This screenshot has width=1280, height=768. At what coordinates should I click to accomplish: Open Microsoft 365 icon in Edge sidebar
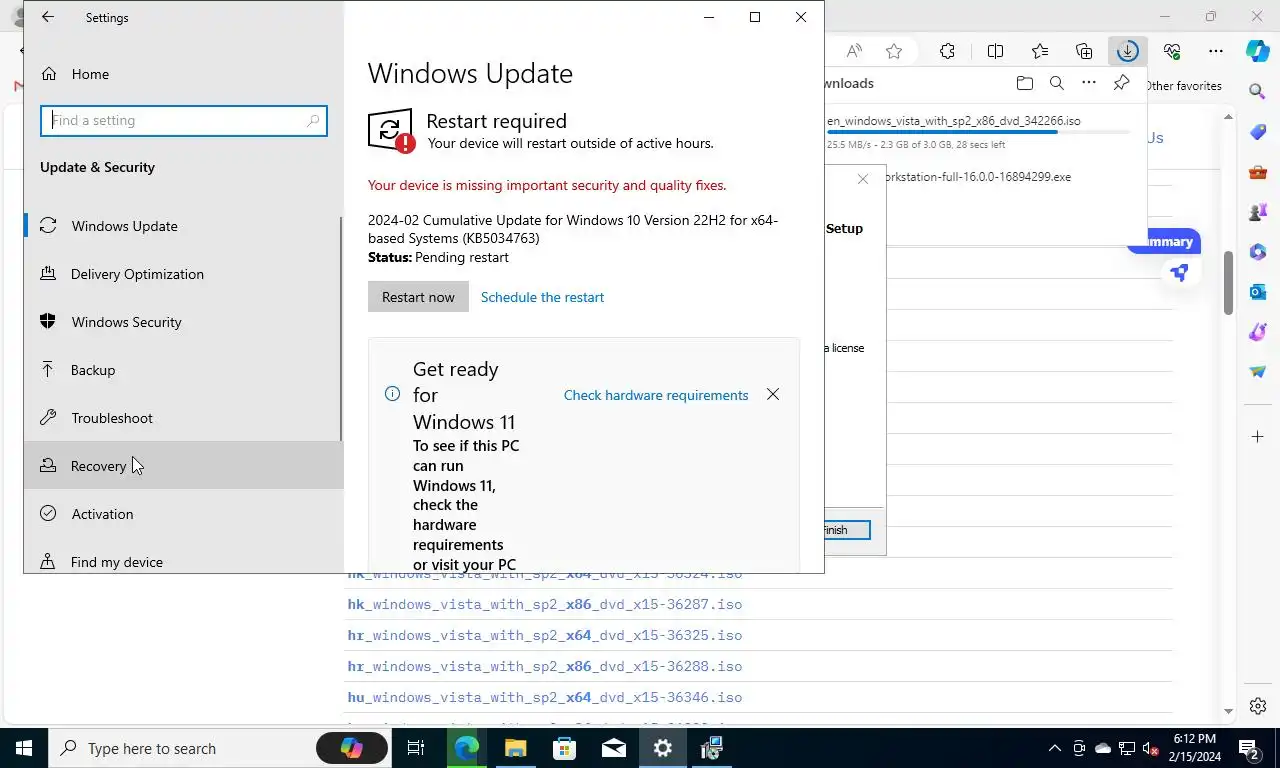point(1258,252)
